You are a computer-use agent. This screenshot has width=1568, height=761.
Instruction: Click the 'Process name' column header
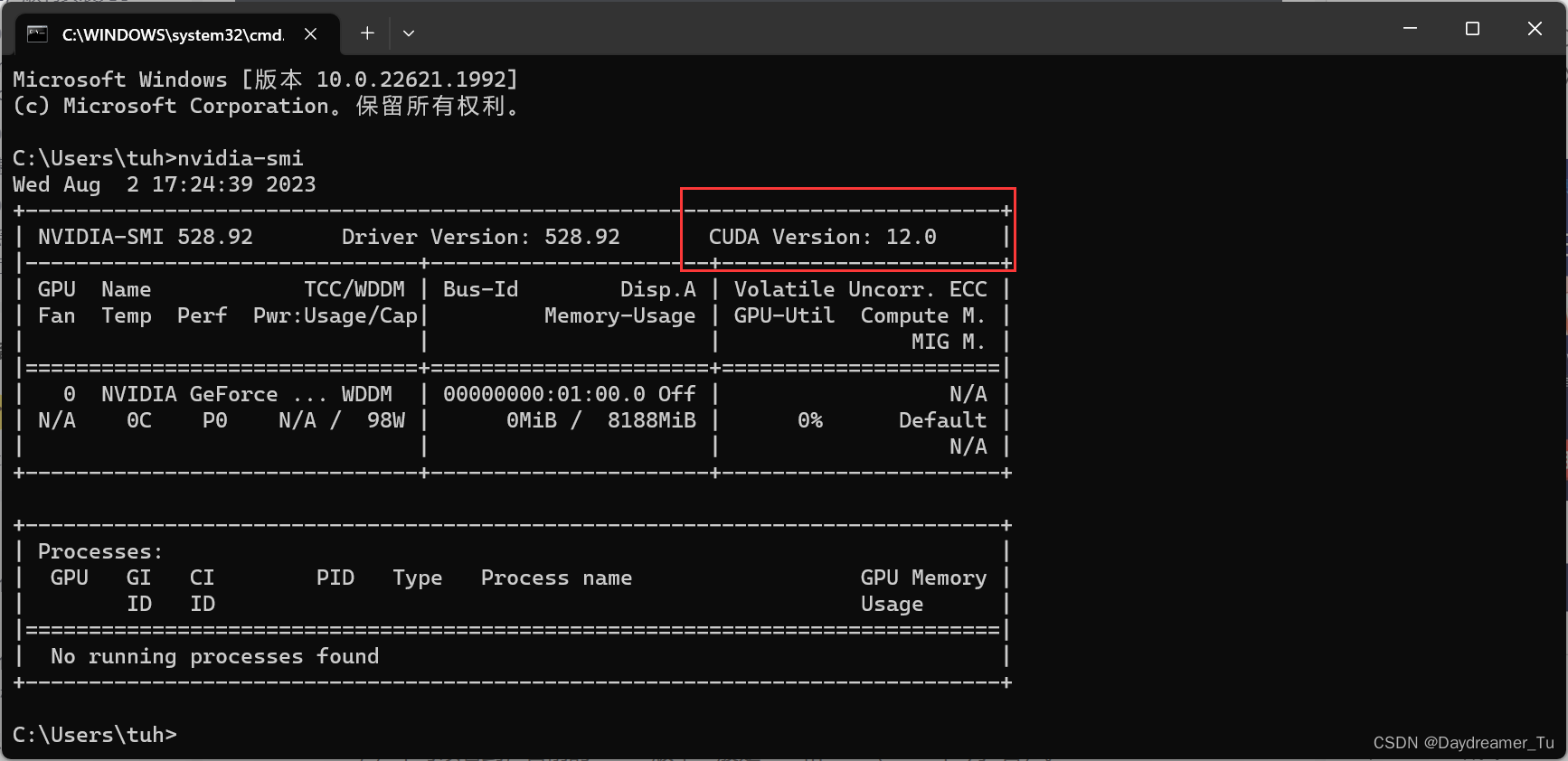point(556,578)
